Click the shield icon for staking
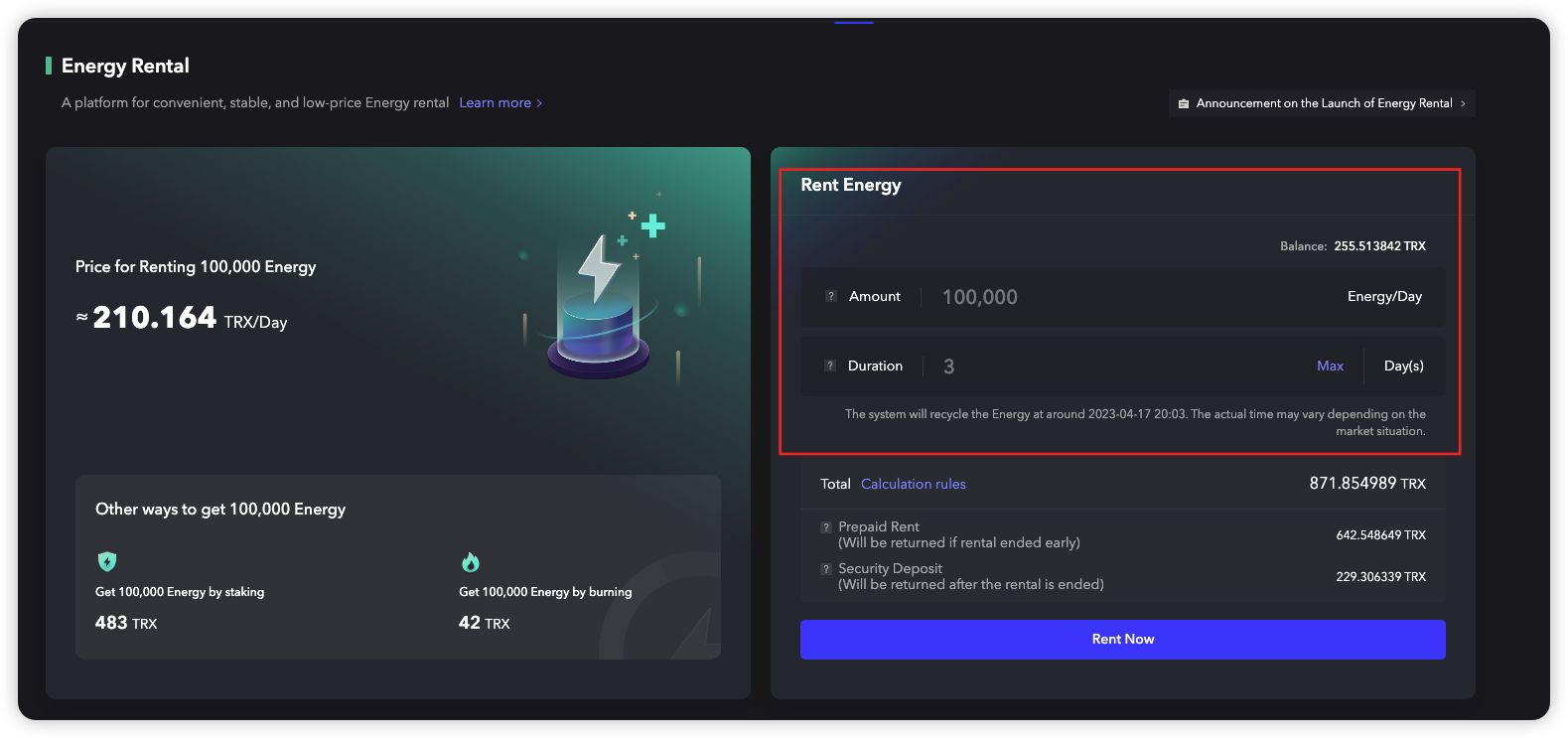The height and width of the screenshot is (738, 1568). (x=107, y=561)
